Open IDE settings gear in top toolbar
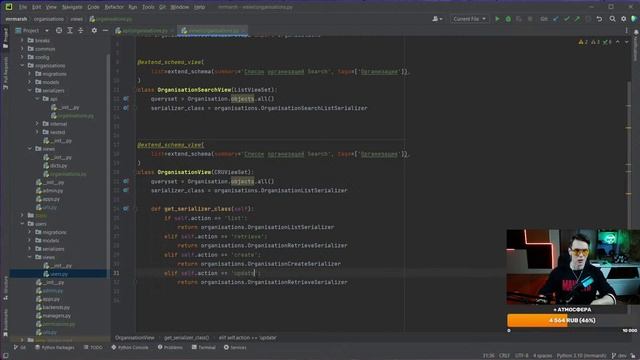 coord(623,19)
